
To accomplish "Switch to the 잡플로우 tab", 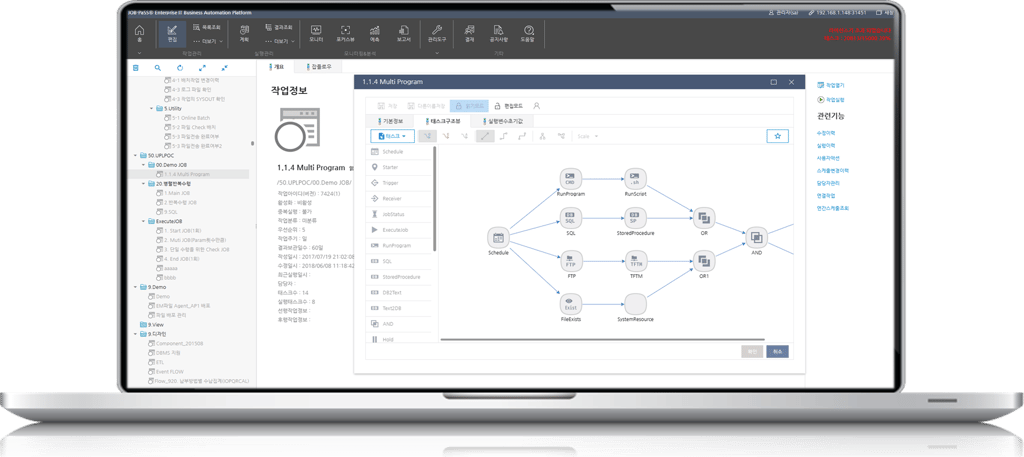I will click(x=319, y=67).
